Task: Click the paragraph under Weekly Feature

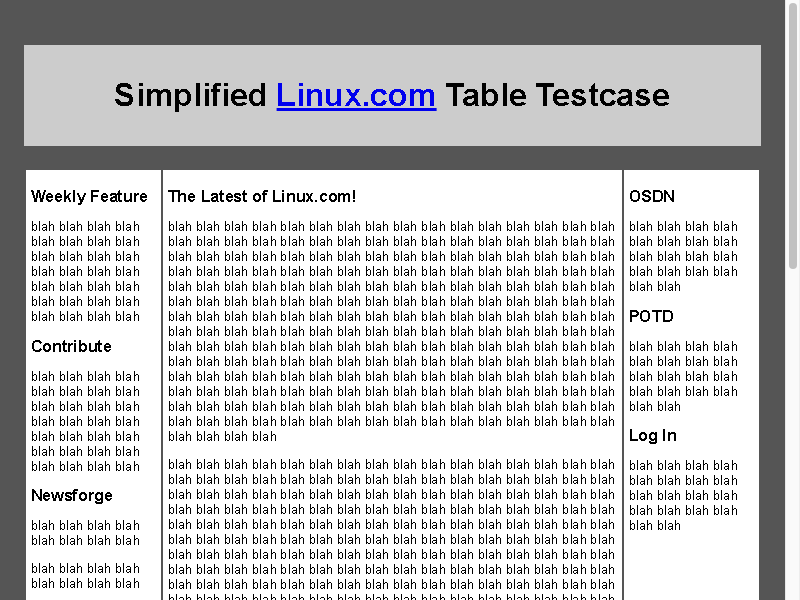Action: (85, 271)
